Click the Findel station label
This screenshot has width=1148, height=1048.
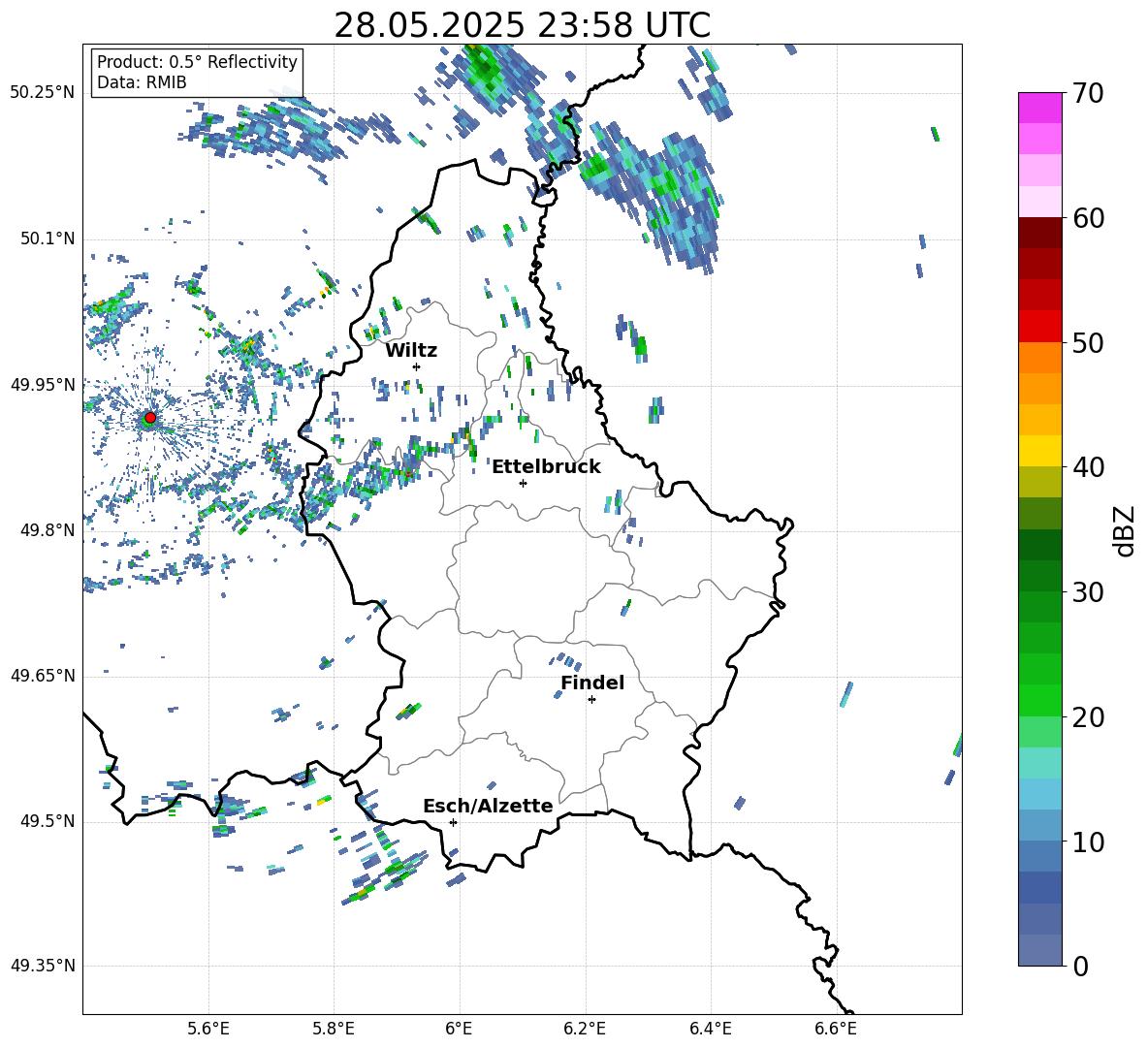click(592, 683)
